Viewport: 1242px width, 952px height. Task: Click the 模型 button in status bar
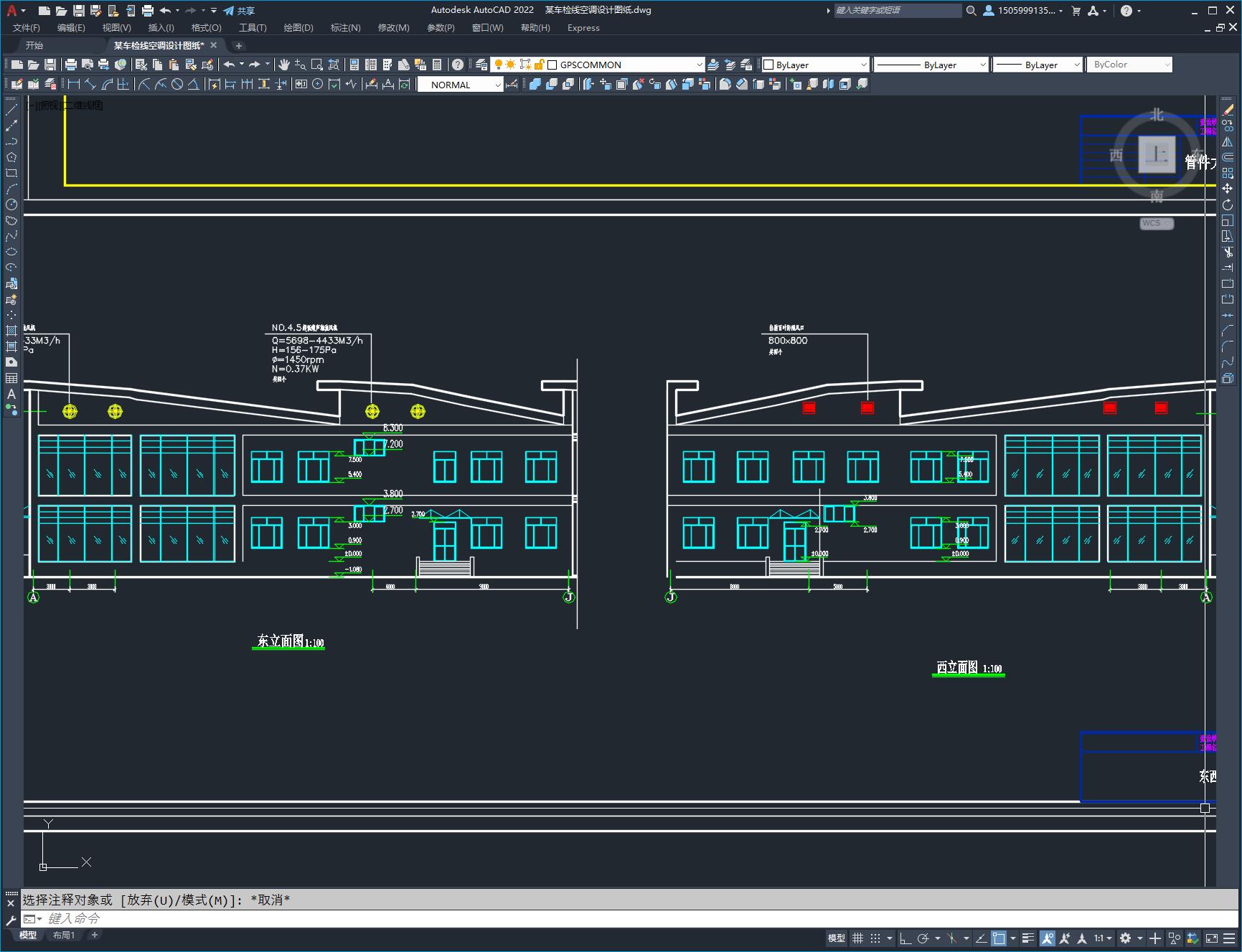(x=837, y=938)
